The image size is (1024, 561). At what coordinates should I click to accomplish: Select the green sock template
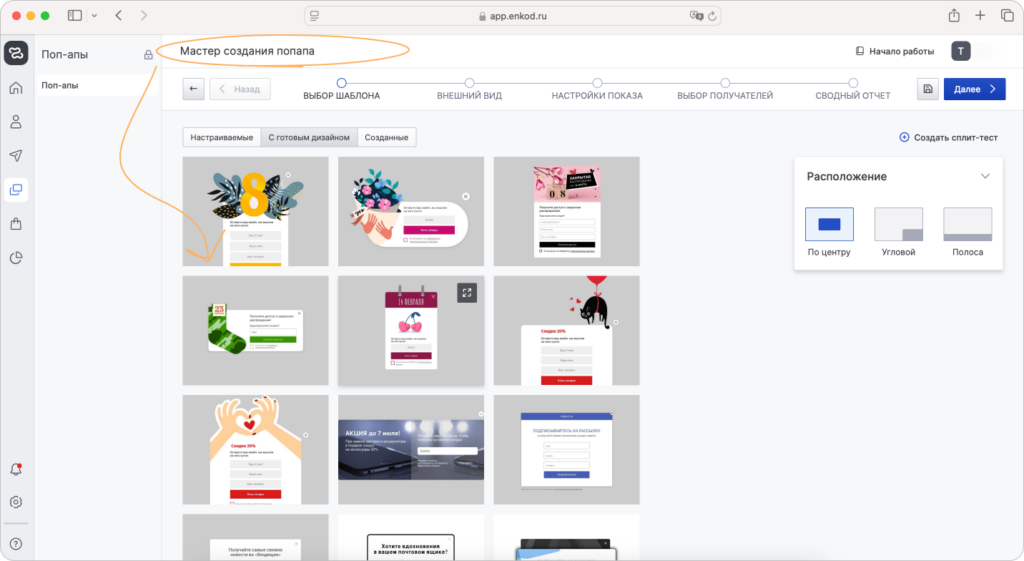pyautogui.click(x=255, y=330)
